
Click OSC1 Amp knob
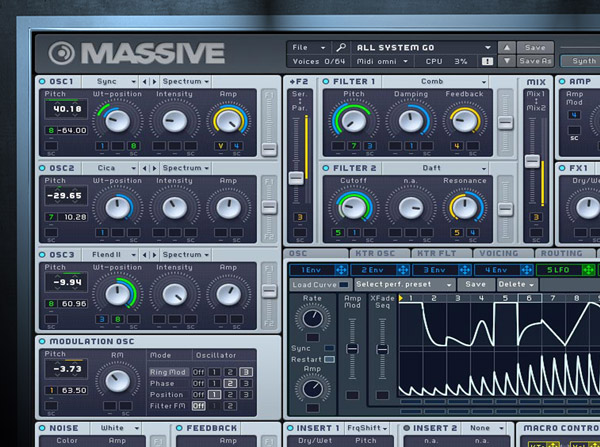[228, 121]
